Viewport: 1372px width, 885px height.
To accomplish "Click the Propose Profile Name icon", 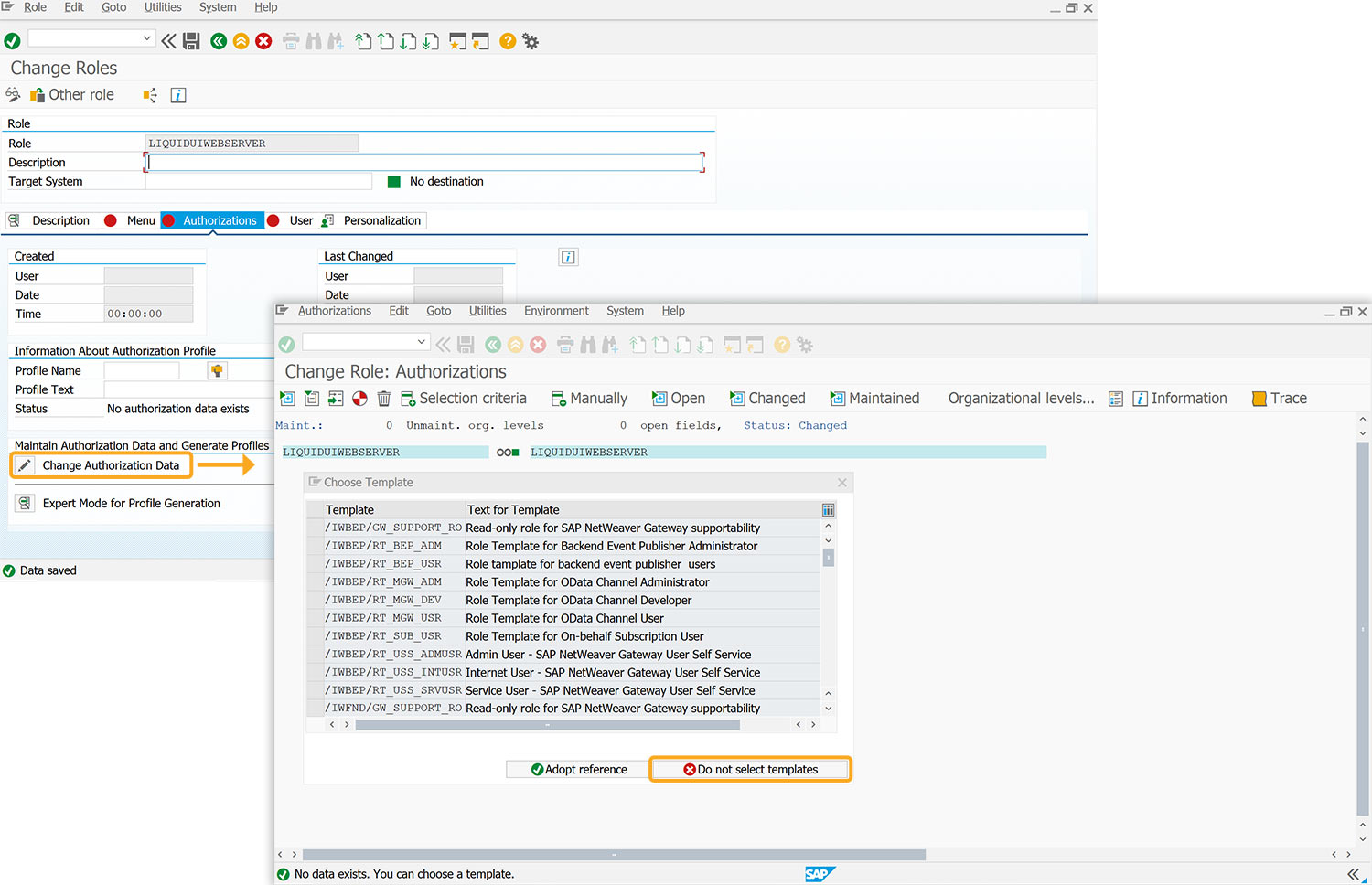I will pos(217,370).
